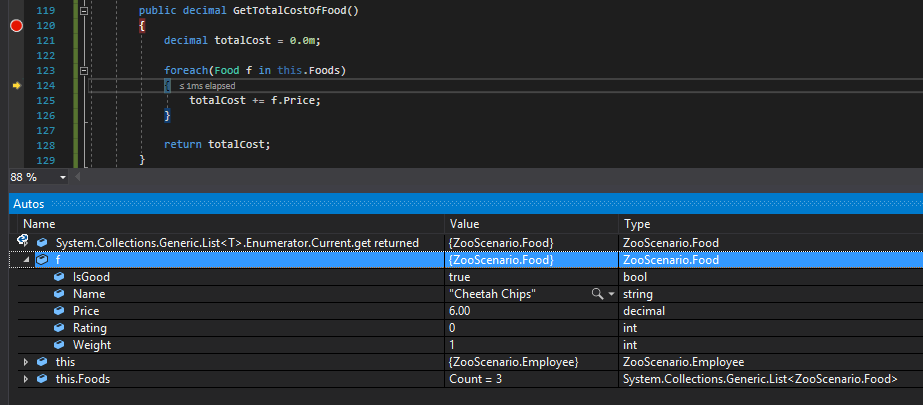923x405 pixels.
Task: Open the text visualizer magnifier icon
Action: [x=597, y=294]
